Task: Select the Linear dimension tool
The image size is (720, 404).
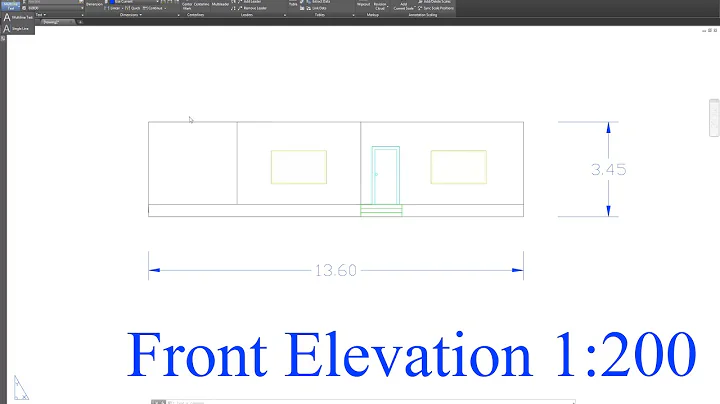Action: (112, 8)
